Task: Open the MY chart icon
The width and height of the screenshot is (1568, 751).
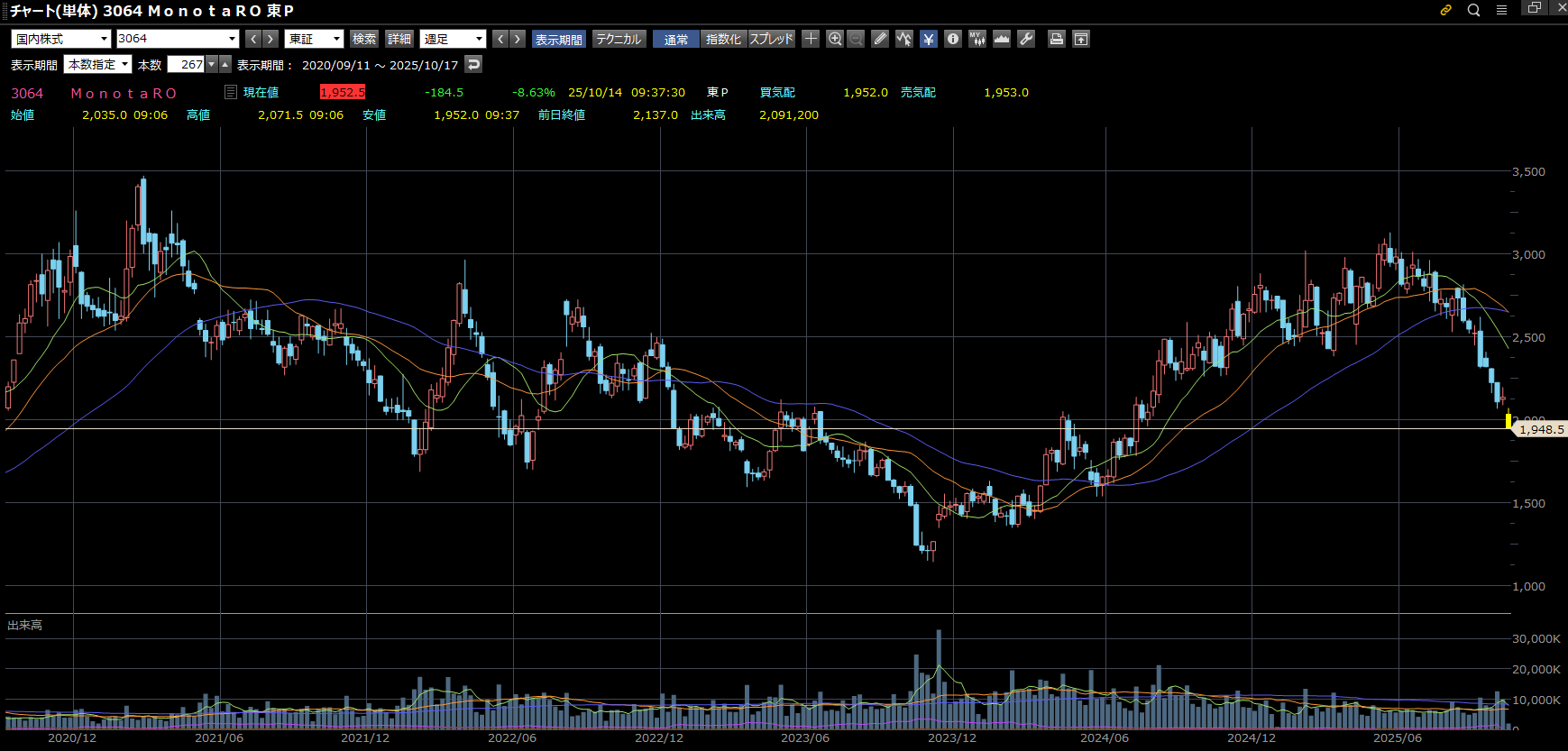Action: pyautogui.click(x=977, y=39)
